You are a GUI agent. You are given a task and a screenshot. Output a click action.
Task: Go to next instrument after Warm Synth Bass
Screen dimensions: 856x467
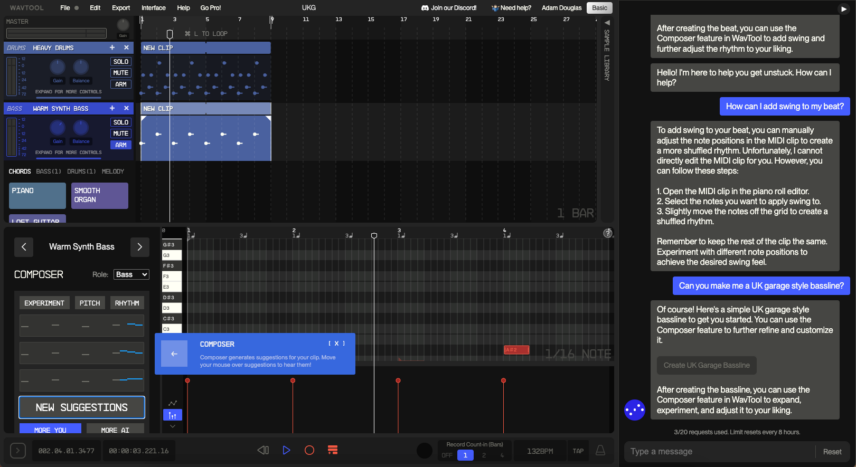tap(140, 247)
